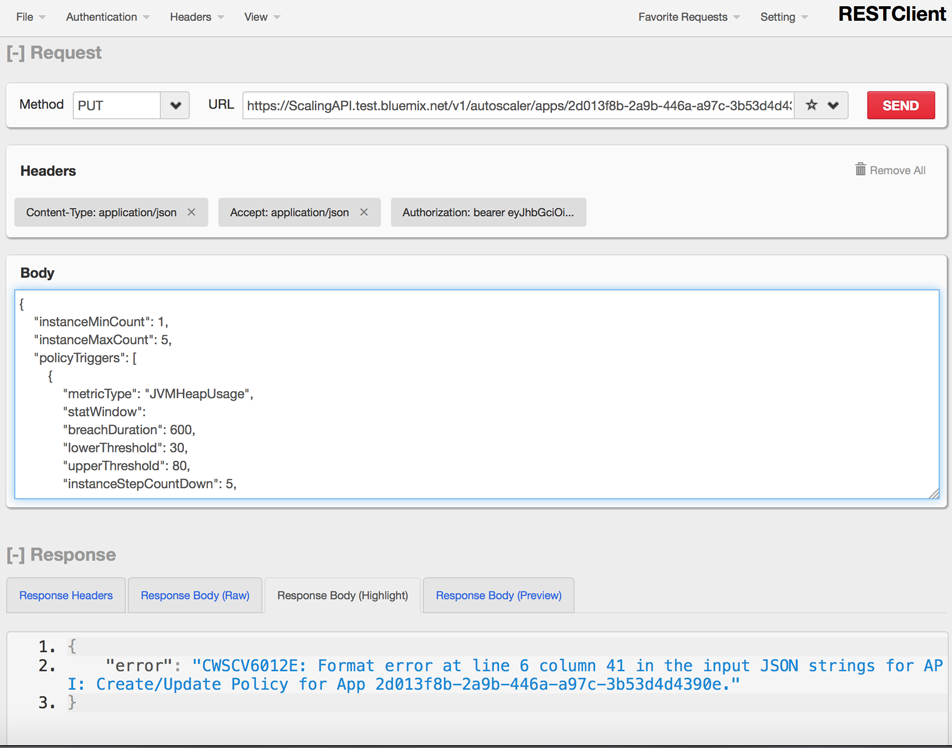Open the File menu
The height and width of the screenshot is (748, 952).
[x=23, y=16]
